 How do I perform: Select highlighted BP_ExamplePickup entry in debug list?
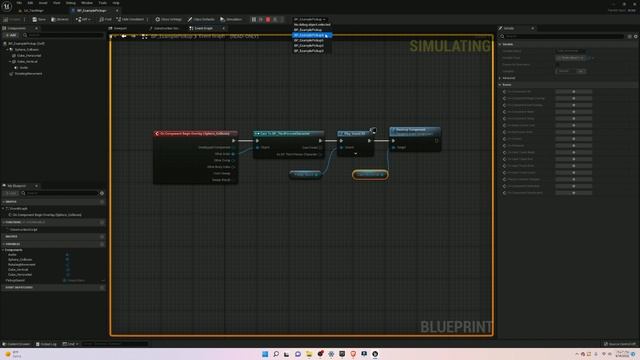pos(312,35)
